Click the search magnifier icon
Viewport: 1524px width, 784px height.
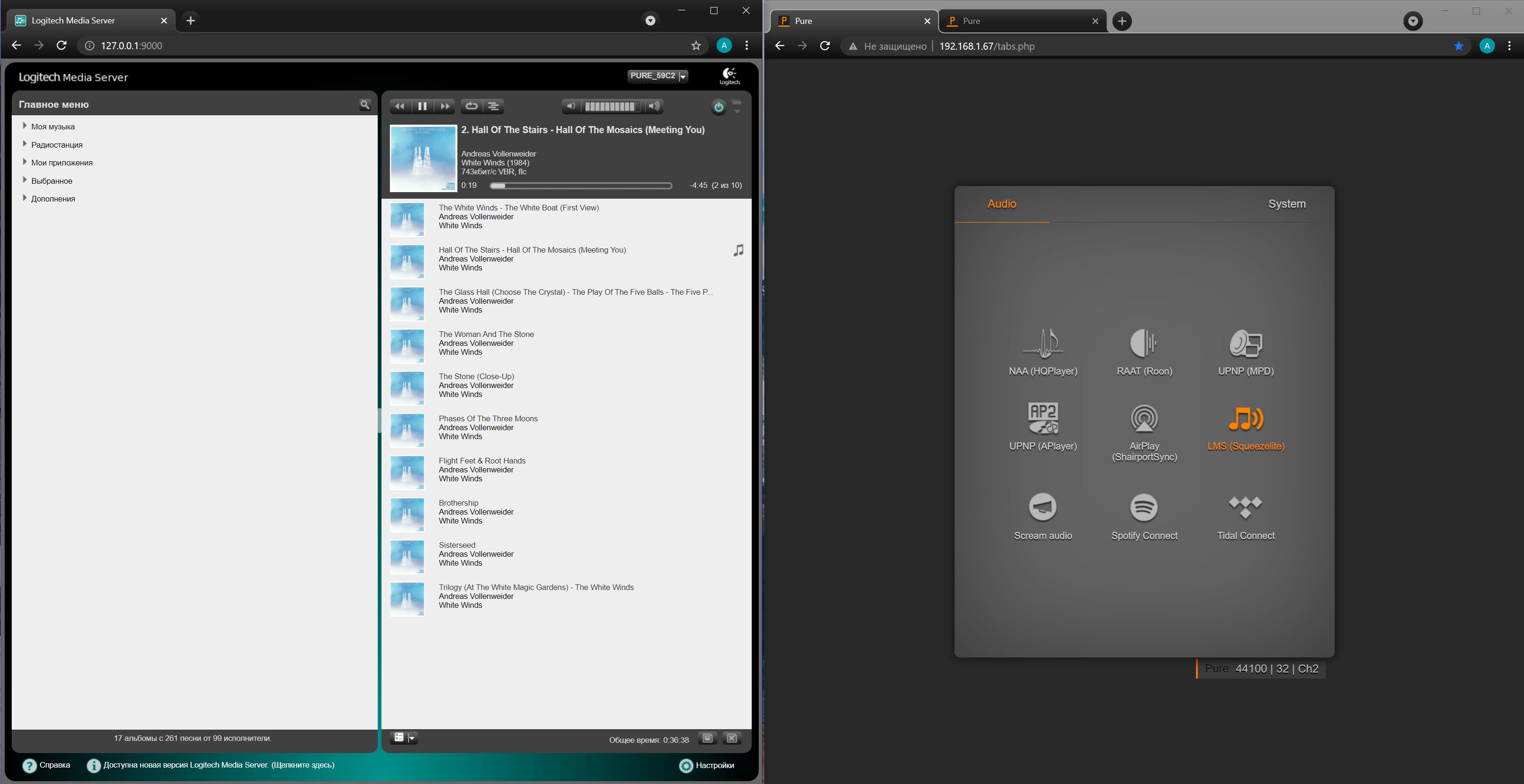365,105
